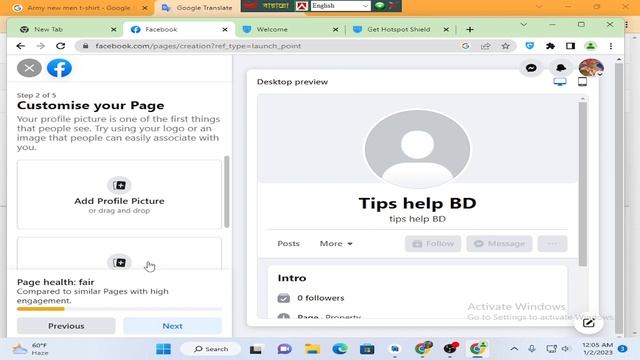Image resolution: width=640 pixels, height=360 pixels.
Task: Switch to the mobile preview icon
Action: (x=582, y=82)
